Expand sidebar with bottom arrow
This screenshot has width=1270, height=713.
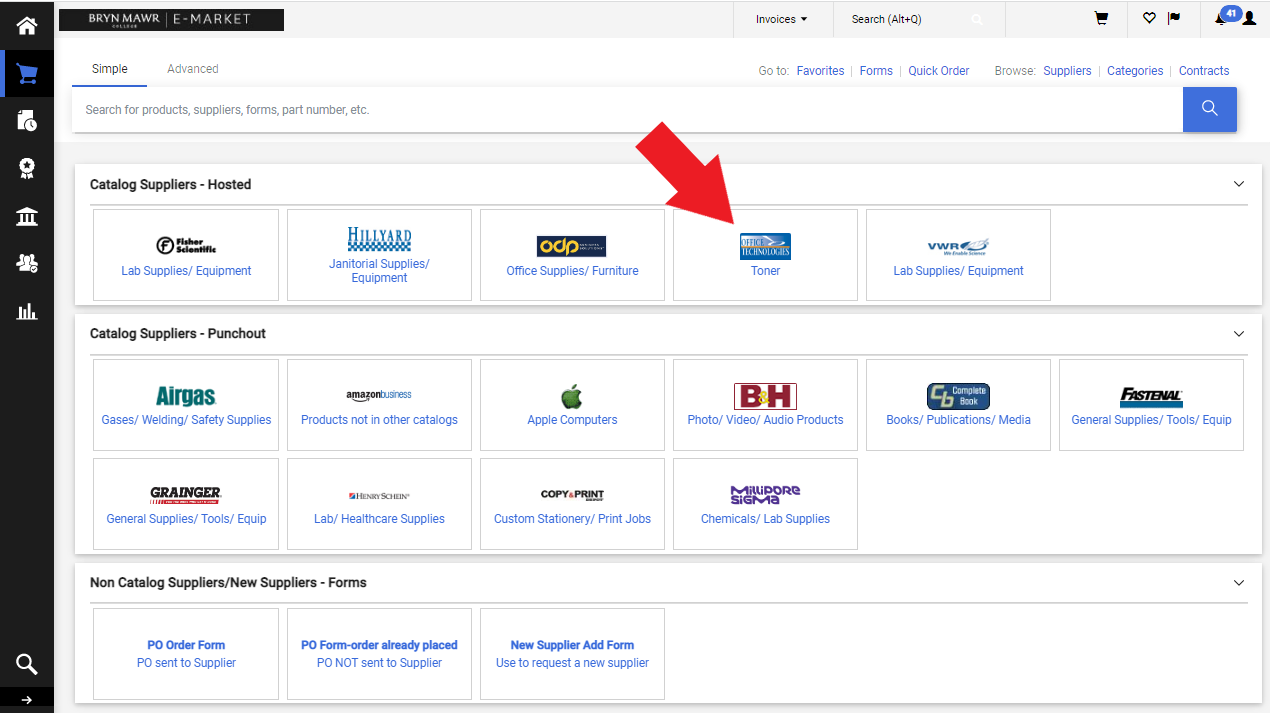coord(27,700)
